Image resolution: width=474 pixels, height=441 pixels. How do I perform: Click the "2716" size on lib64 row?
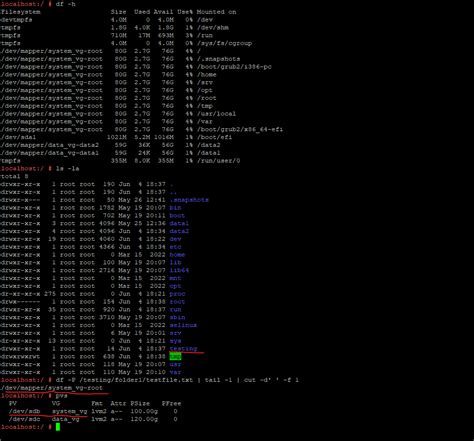point(107,271)
